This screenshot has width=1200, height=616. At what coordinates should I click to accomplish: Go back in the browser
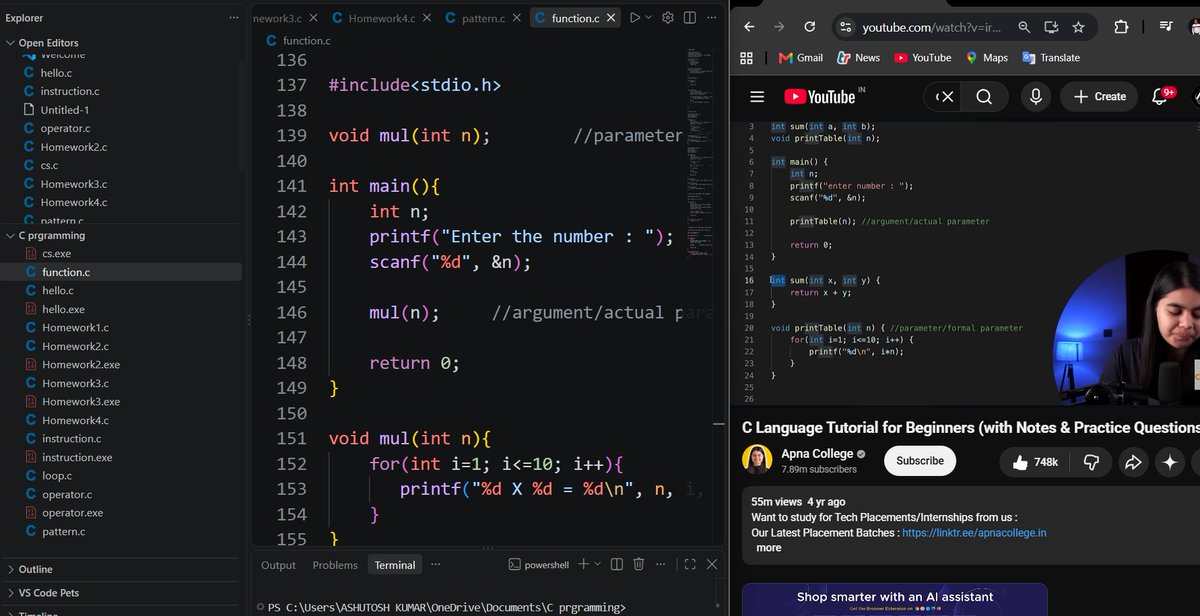pos(749,27)
